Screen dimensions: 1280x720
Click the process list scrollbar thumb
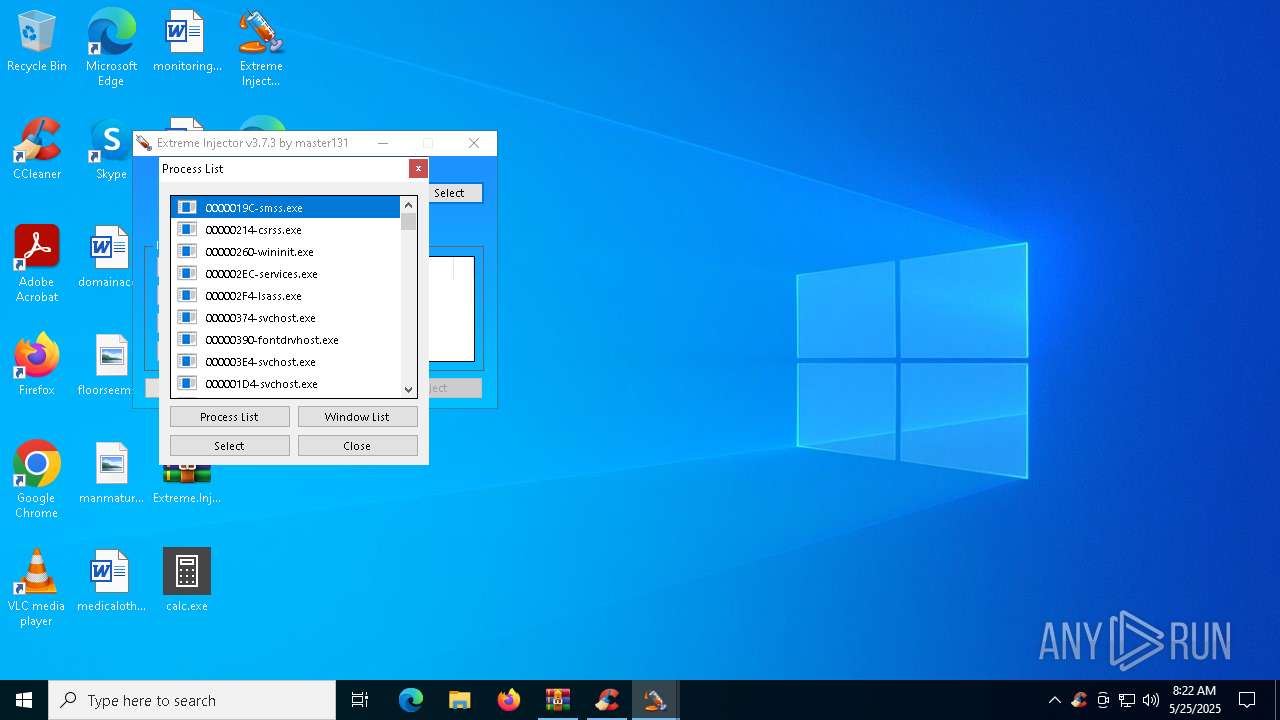coord(408,221)
